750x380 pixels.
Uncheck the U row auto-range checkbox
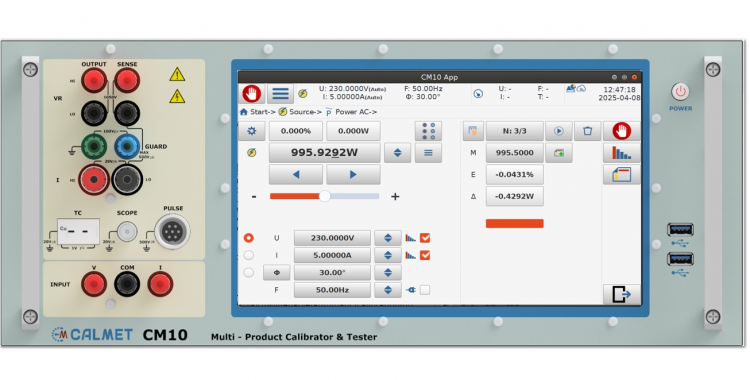tap(425, 238)
